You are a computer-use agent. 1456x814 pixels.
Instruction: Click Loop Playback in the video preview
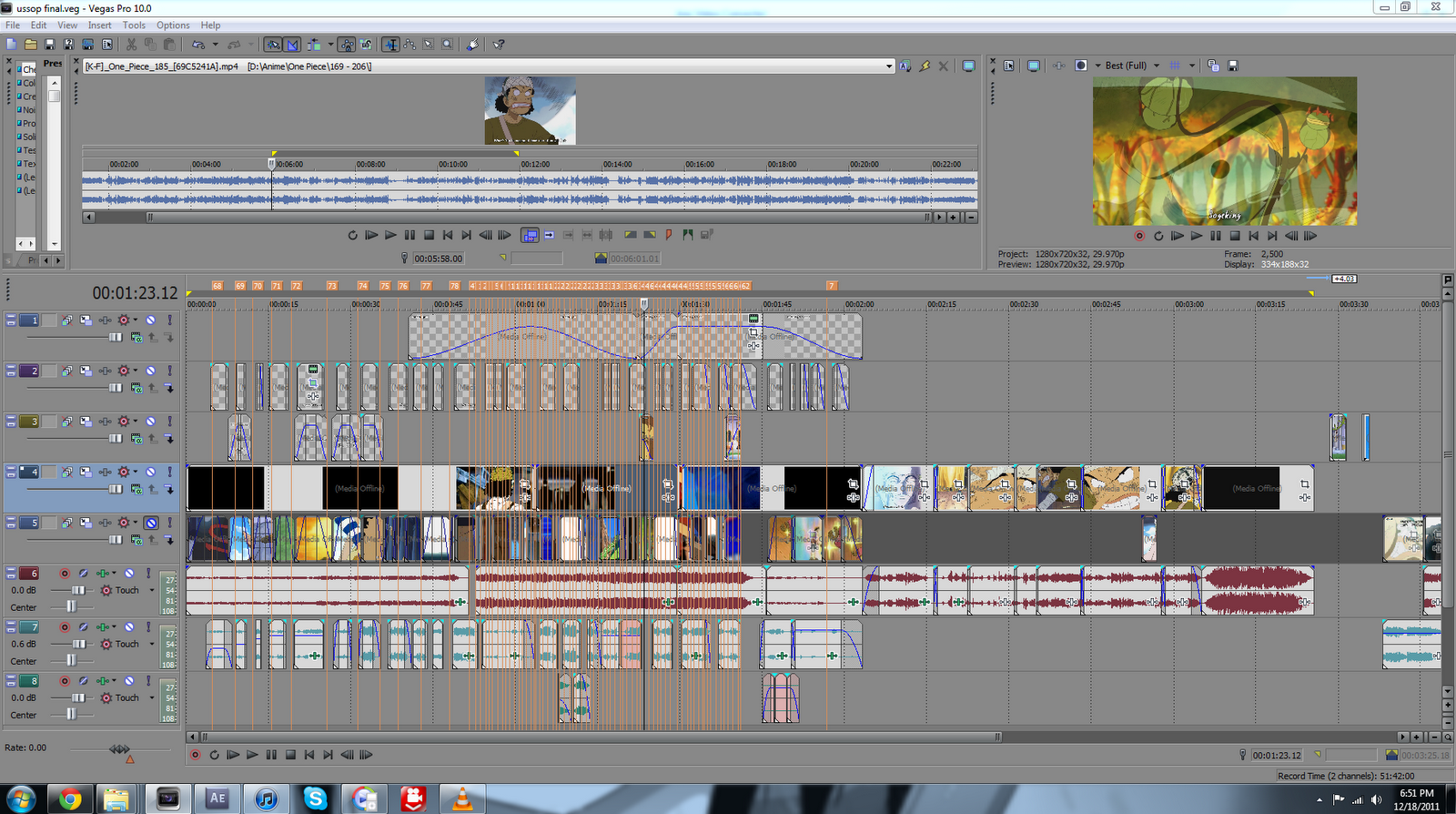1158,236
